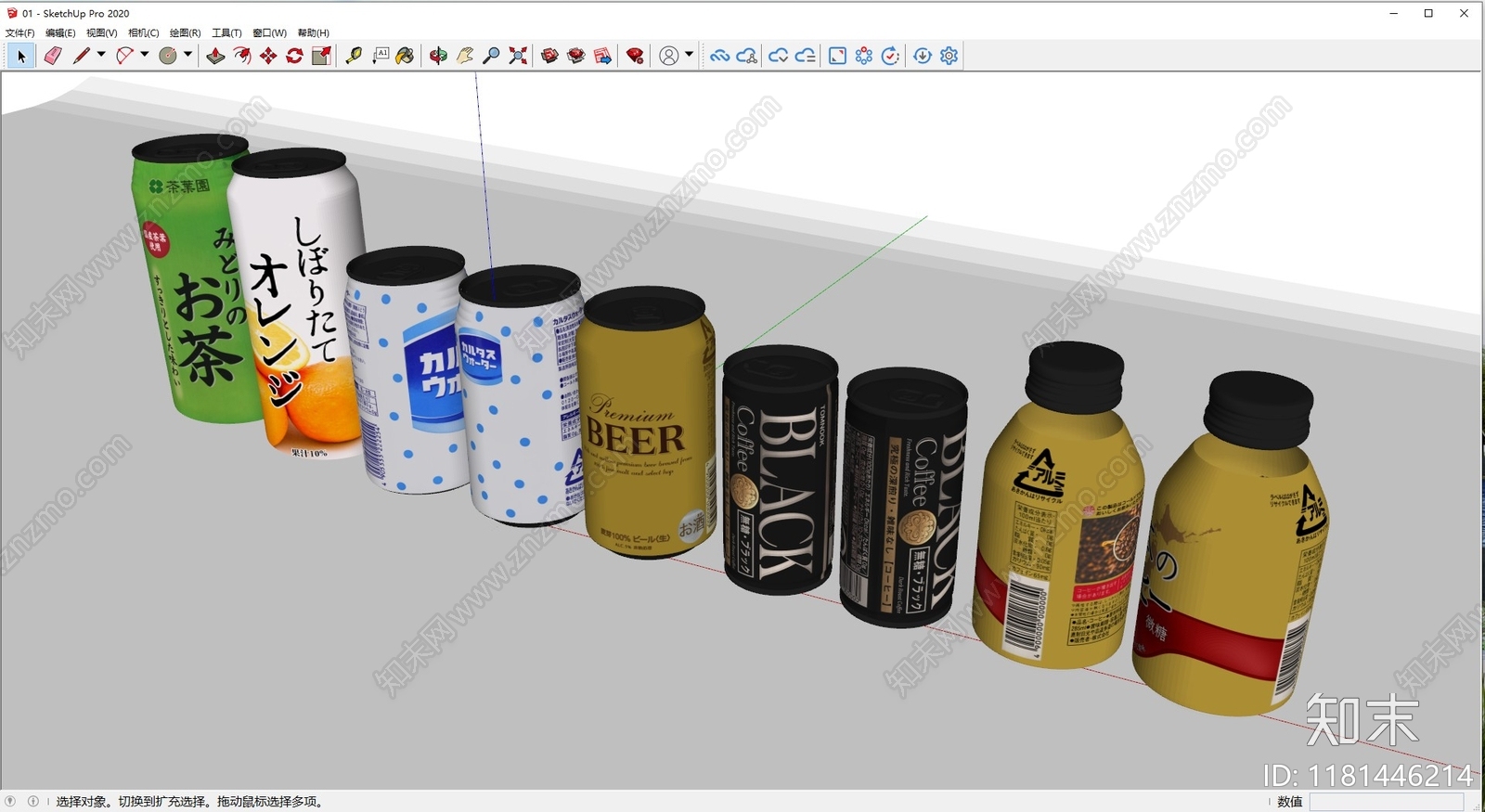Click the cloud collaboration manager icon
This screenshot has width=1485, height=812.
pos(746,56)
